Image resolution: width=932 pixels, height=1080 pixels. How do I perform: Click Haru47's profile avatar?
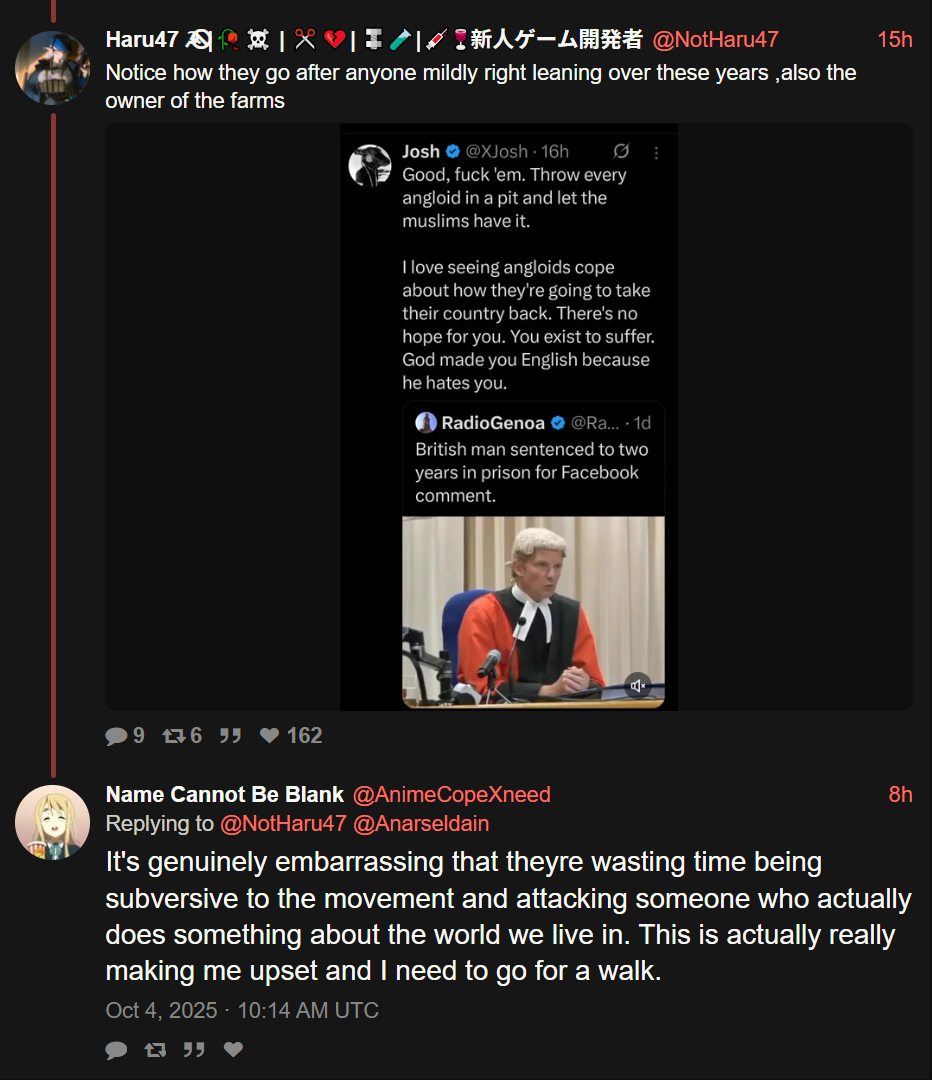point(52,67)
